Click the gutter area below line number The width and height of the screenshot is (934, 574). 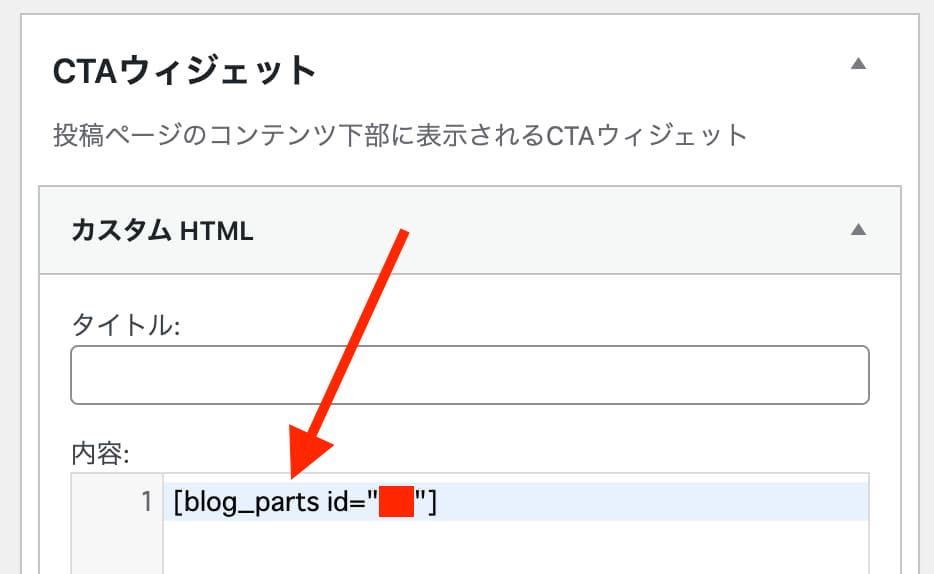tap(117, 547)
